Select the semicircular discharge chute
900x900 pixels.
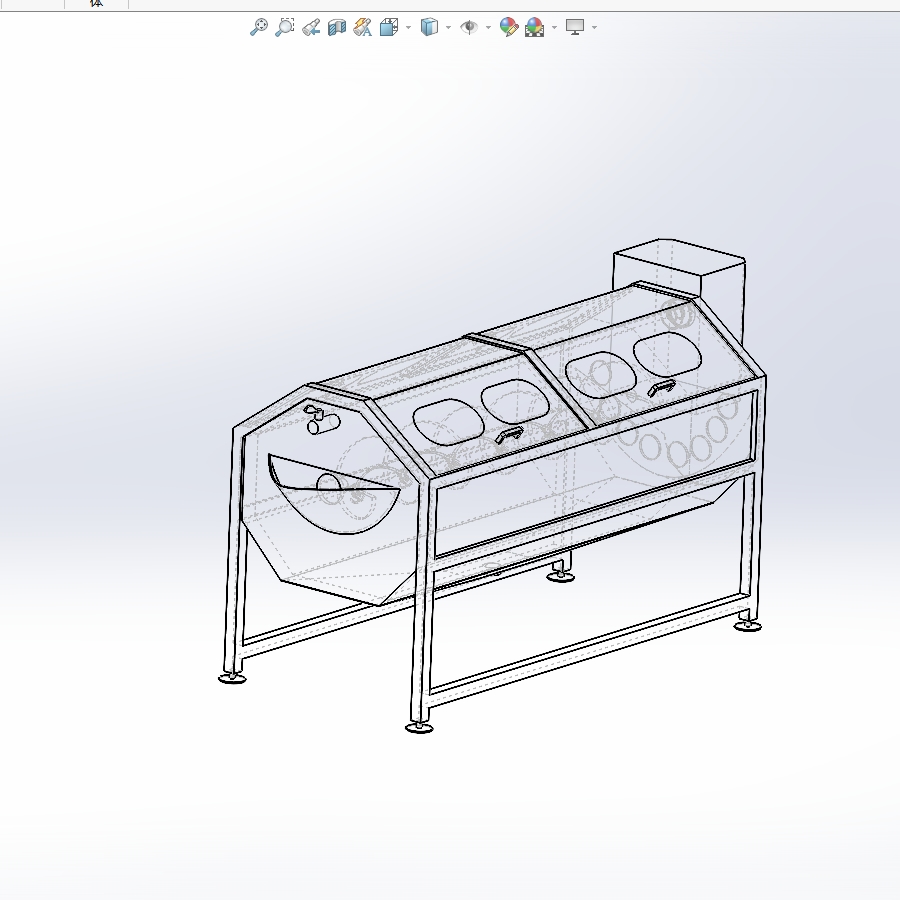coord(333,494)
